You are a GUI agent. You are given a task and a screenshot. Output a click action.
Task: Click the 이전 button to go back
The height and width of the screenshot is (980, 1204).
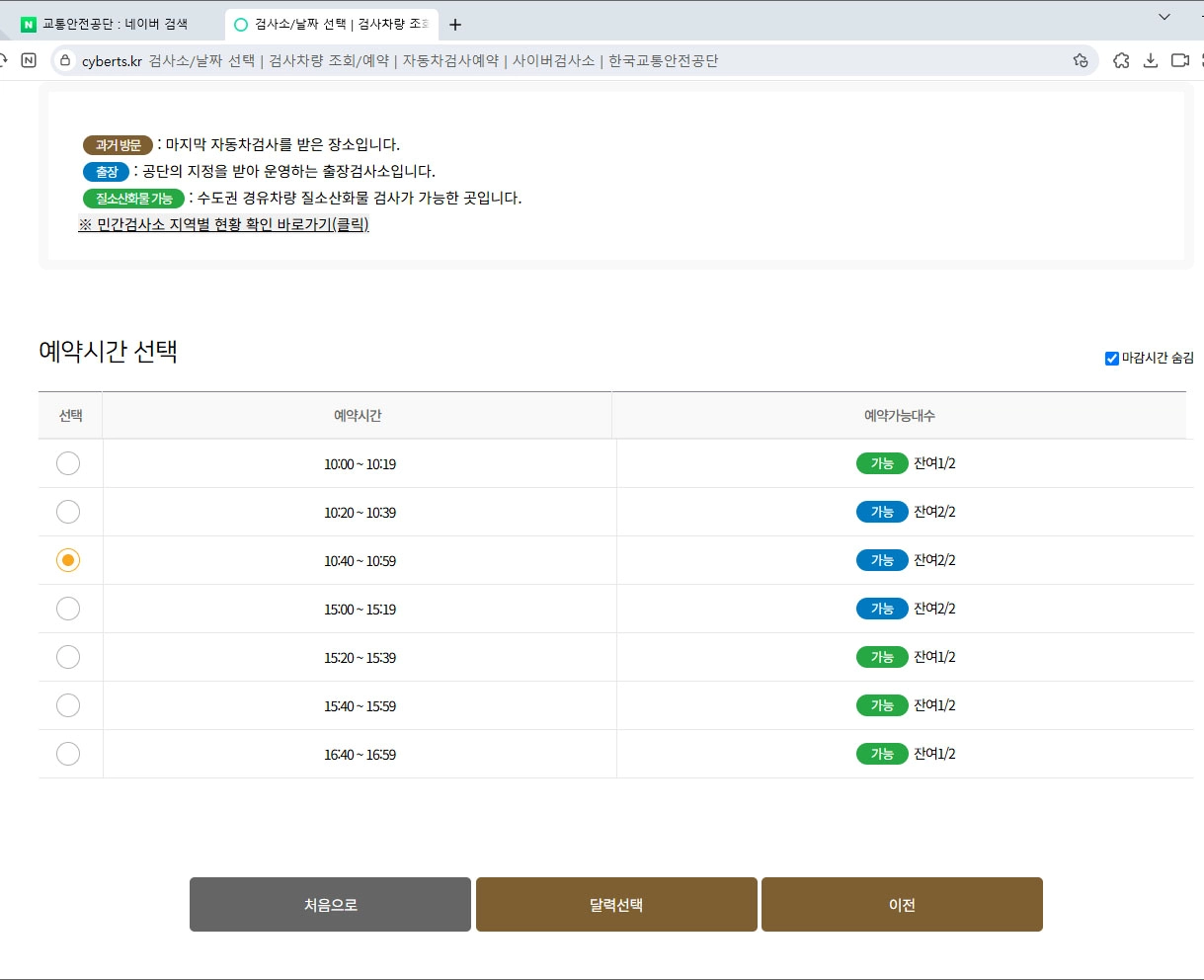click(x=900, y=904)
